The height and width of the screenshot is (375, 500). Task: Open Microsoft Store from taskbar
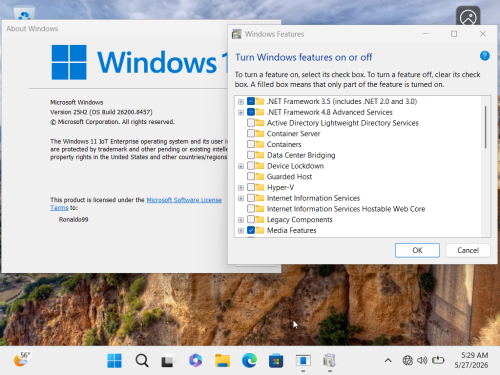[x=276, y=361]
